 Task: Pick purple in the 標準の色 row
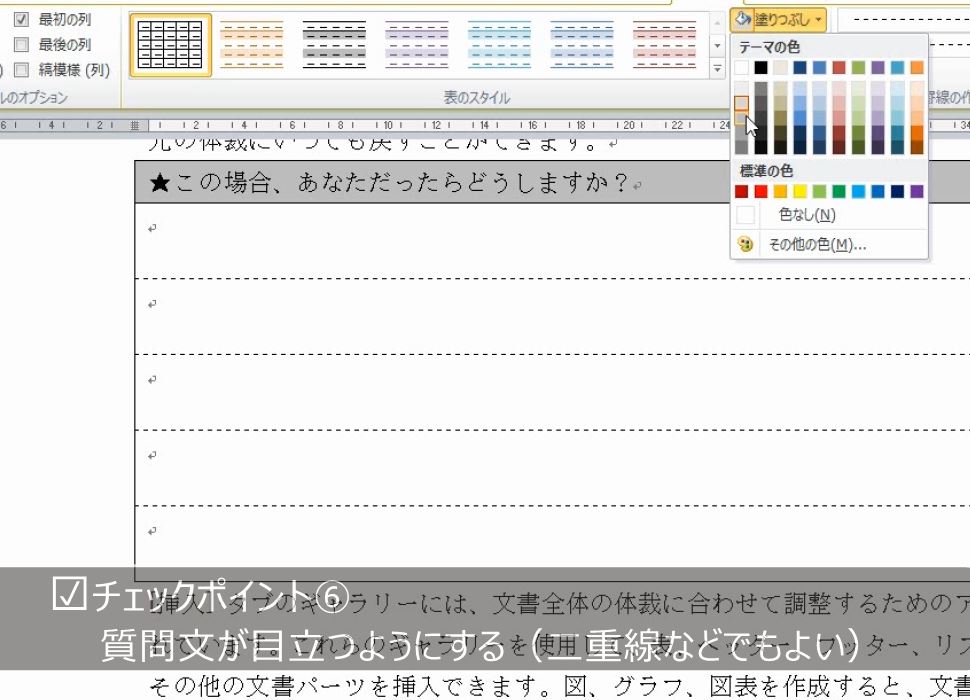tap(917, 192)
